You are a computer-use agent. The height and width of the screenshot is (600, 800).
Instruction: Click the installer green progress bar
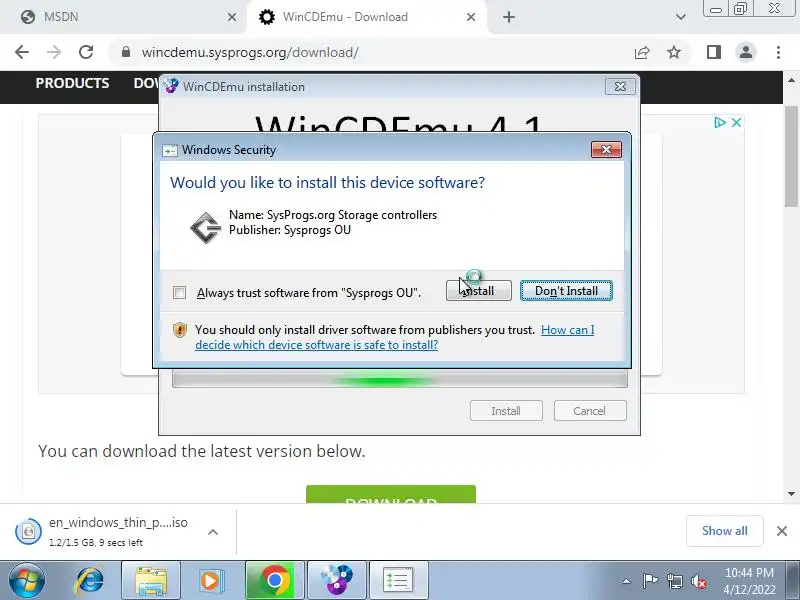click(399, 379)
